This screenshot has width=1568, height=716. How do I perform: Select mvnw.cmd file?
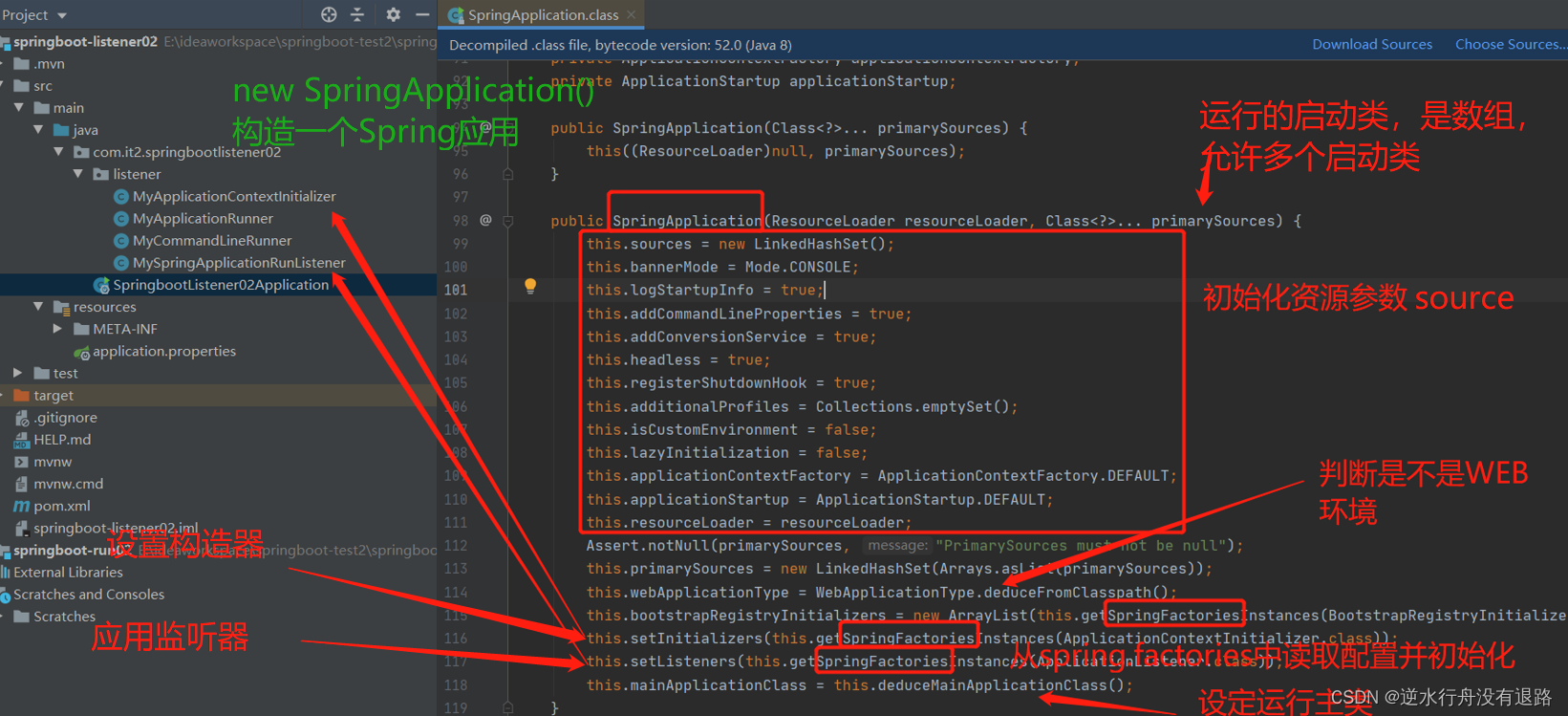(68, 484)
